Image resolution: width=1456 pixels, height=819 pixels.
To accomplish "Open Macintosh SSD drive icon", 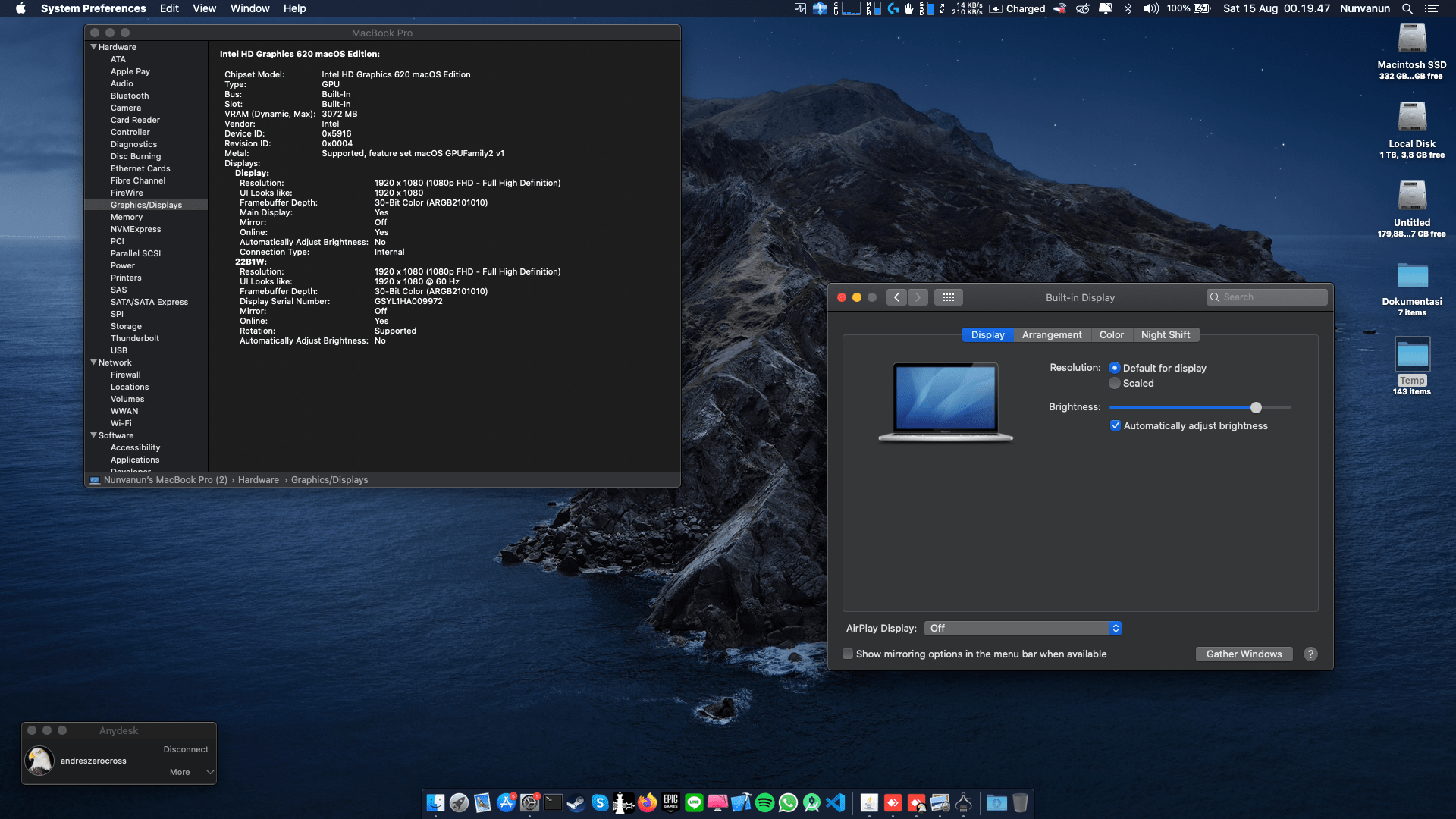I will tap(1411, 39).
